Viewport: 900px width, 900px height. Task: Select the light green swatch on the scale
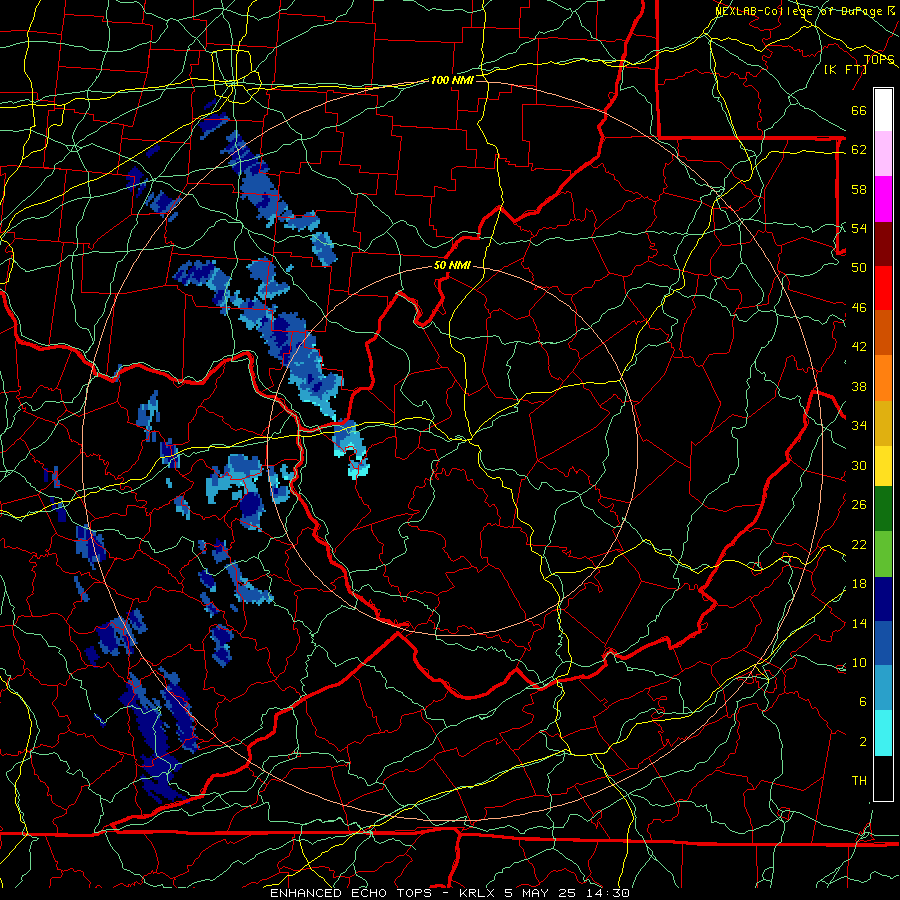coord(883,554)
